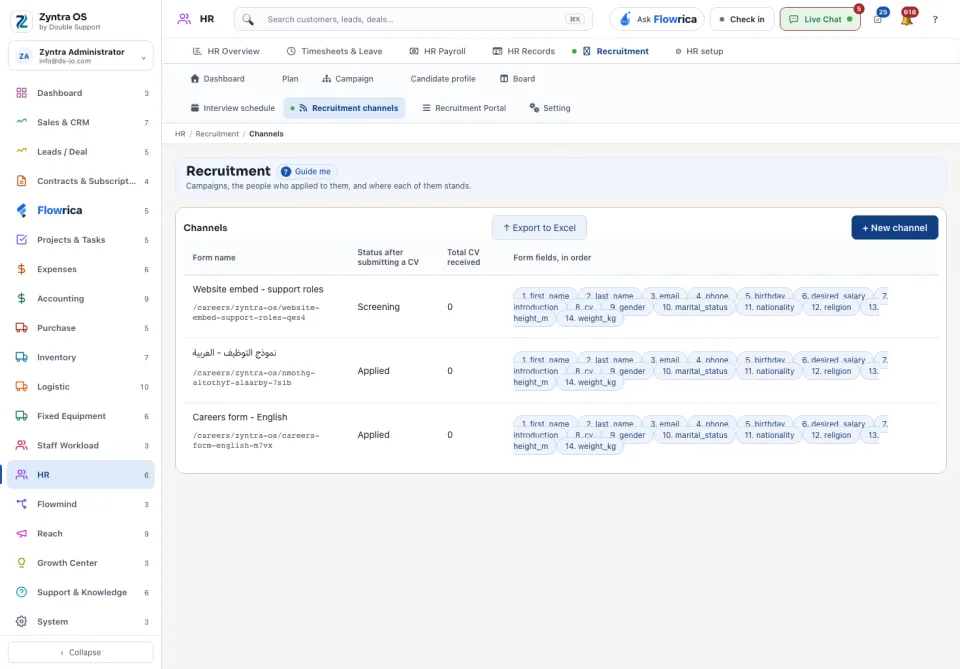Image resolution: width=960 pixels, height=669 pixels.
Task: Click the careers-form-english URL path
Action: pos(256,441)
